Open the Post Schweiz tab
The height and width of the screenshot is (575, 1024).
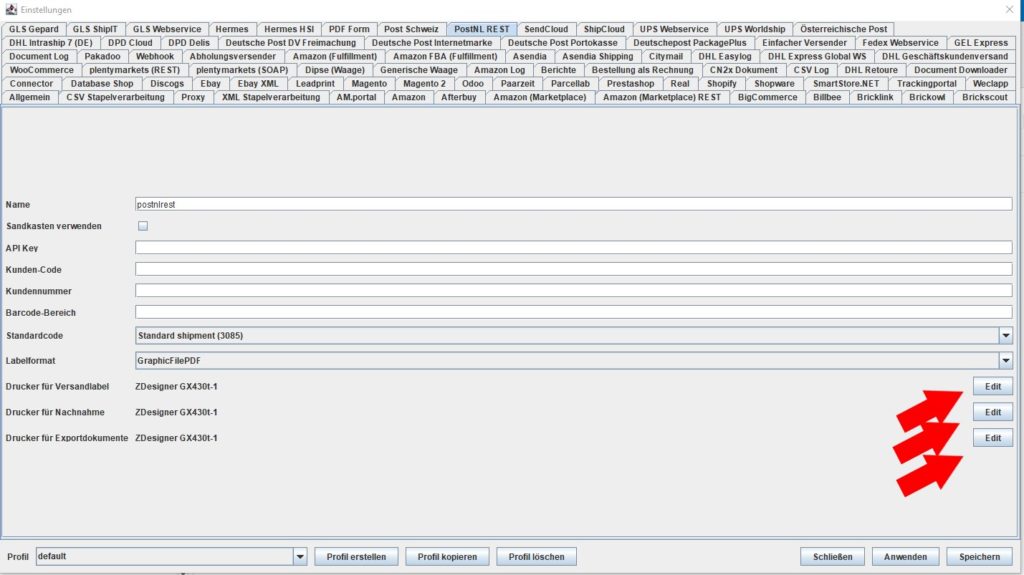coord(411,29)
